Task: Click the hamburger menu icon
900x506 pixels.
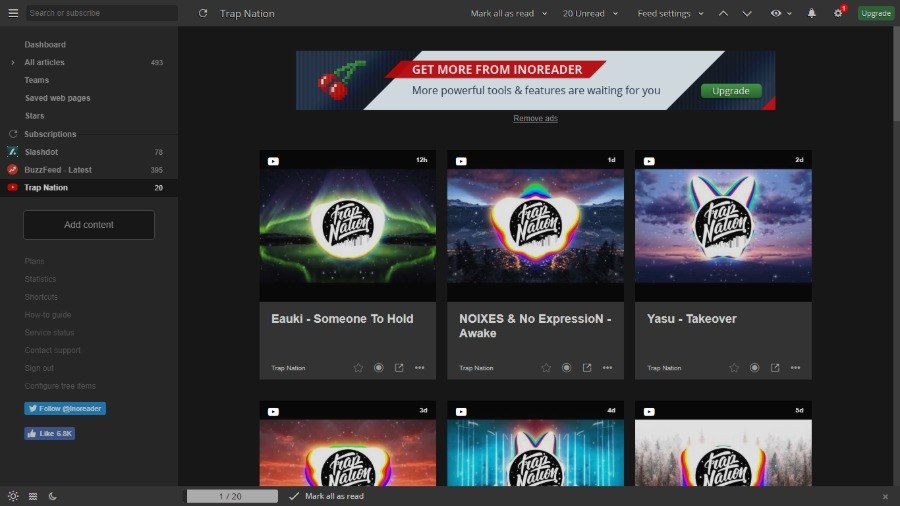Action: (x=13, y=13)
